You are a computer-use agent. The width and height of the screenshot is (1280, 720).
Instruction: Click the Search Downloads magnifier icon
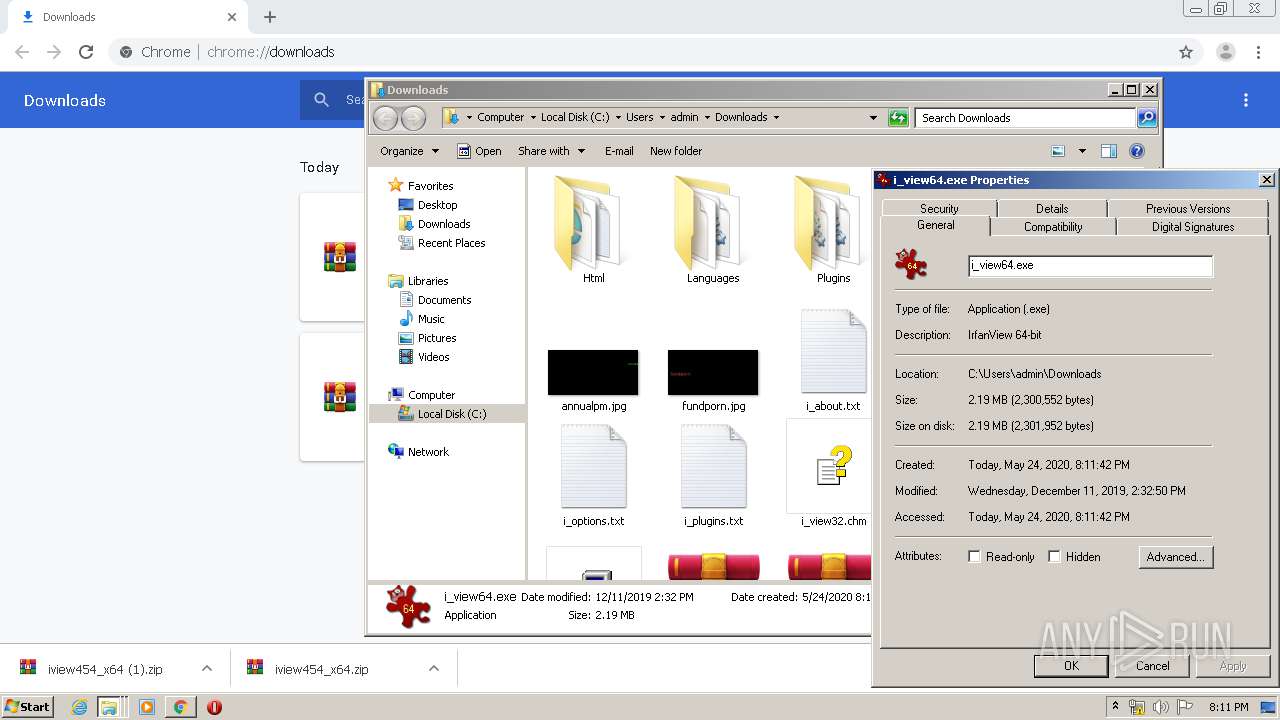[x=1147, y=118]
